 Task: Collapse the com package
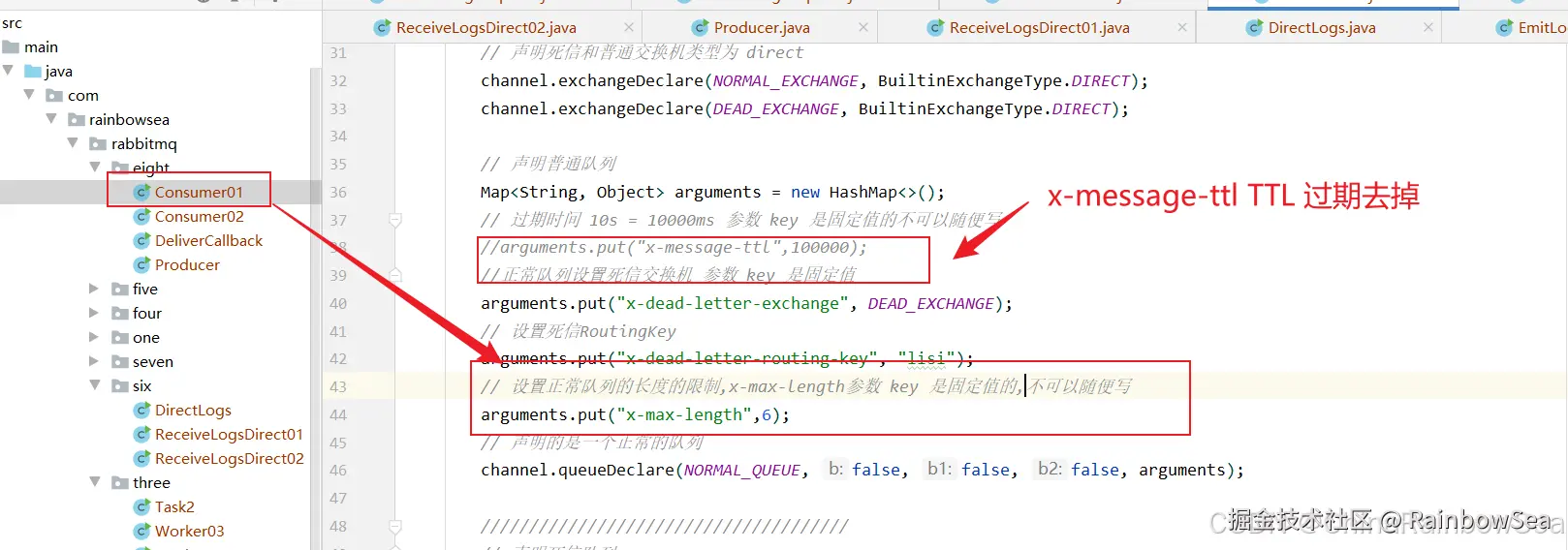point(30,95)
